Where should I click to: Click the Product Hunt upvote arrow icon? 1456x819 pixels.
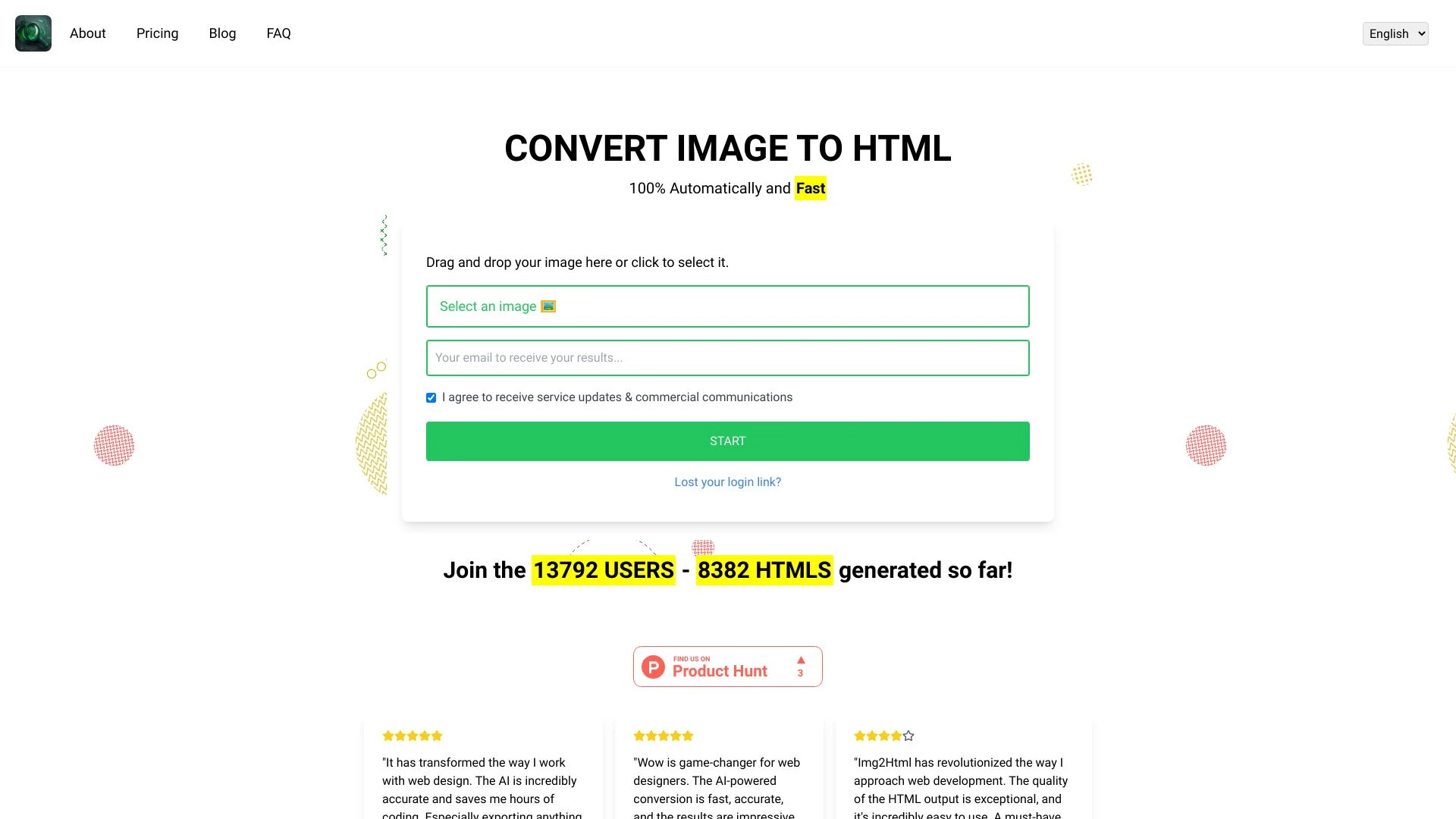pos(800,659)
